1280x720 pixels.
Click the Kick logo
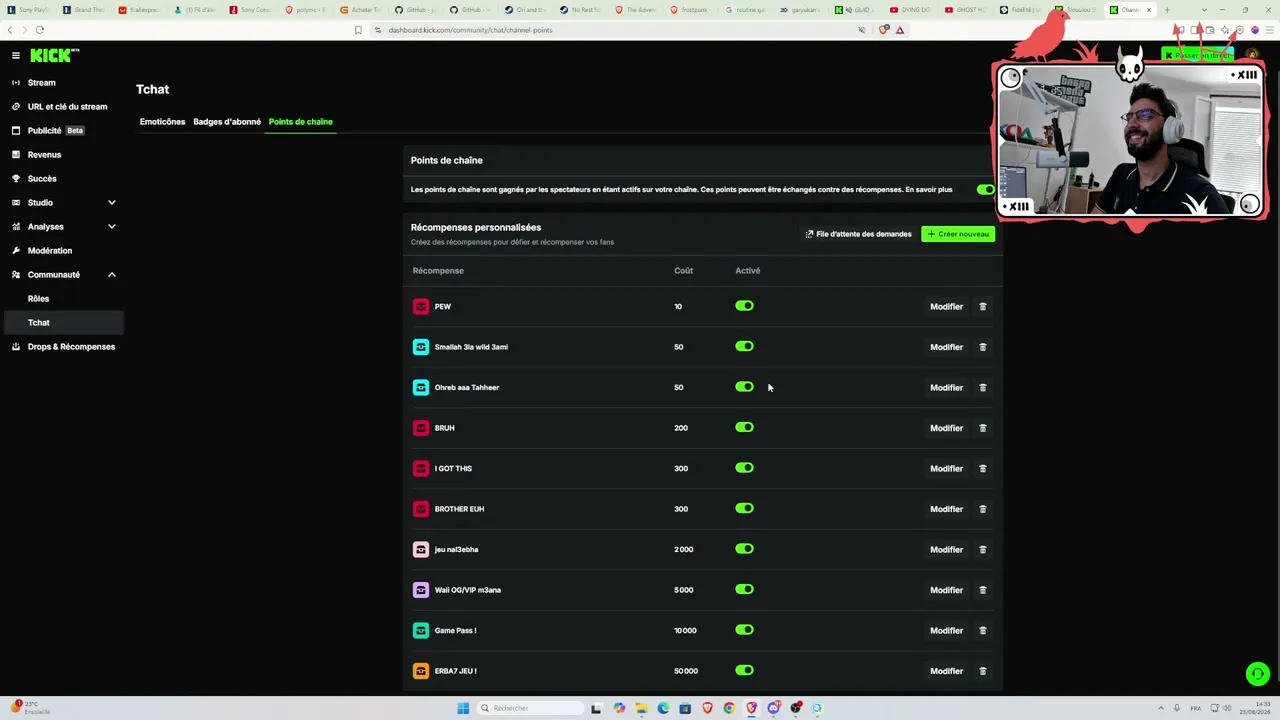54,56
